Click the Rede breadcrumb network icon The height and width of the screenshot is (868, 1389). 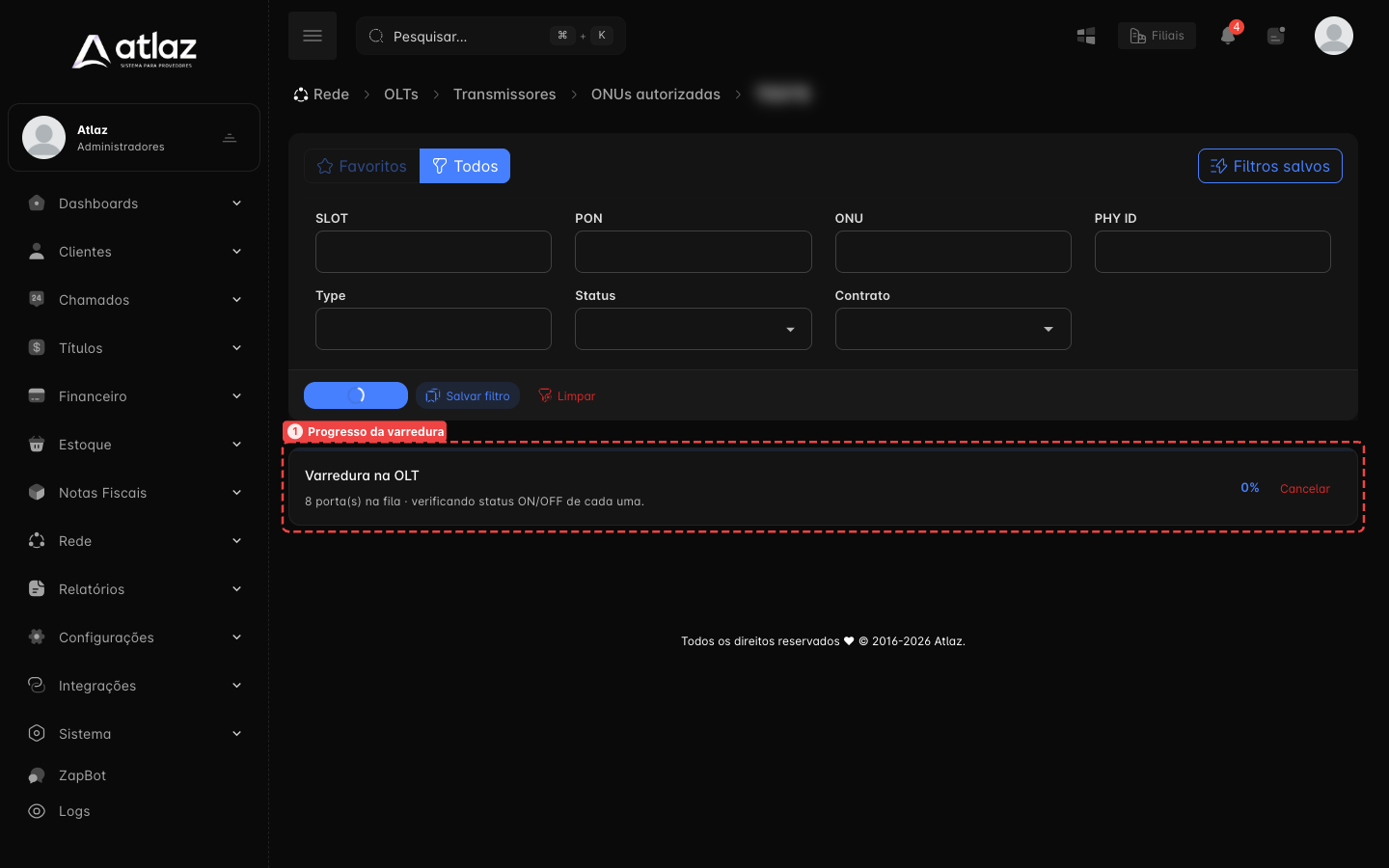point(301,95)
